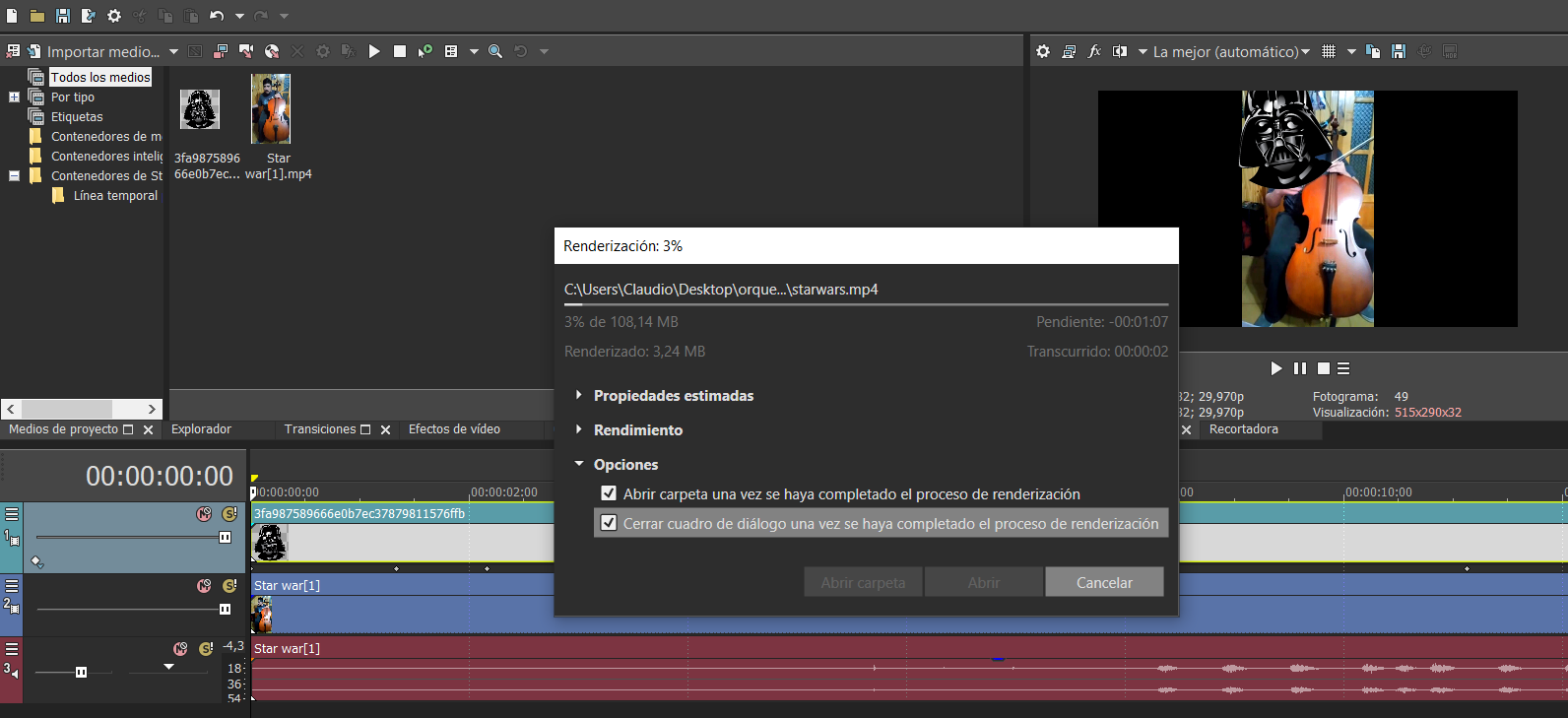Collapse the Opciones section
The width and height of the screenshot is (1568, 718).
(x=579, y=463)
